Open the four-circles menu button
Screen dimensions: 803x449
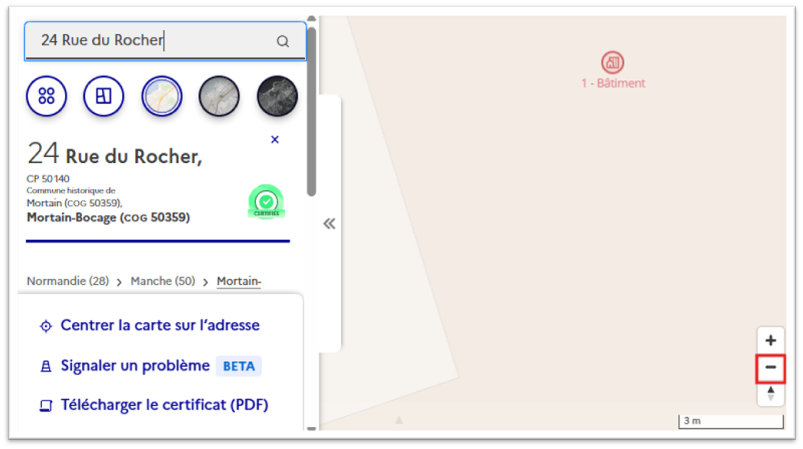coord(46,96)
